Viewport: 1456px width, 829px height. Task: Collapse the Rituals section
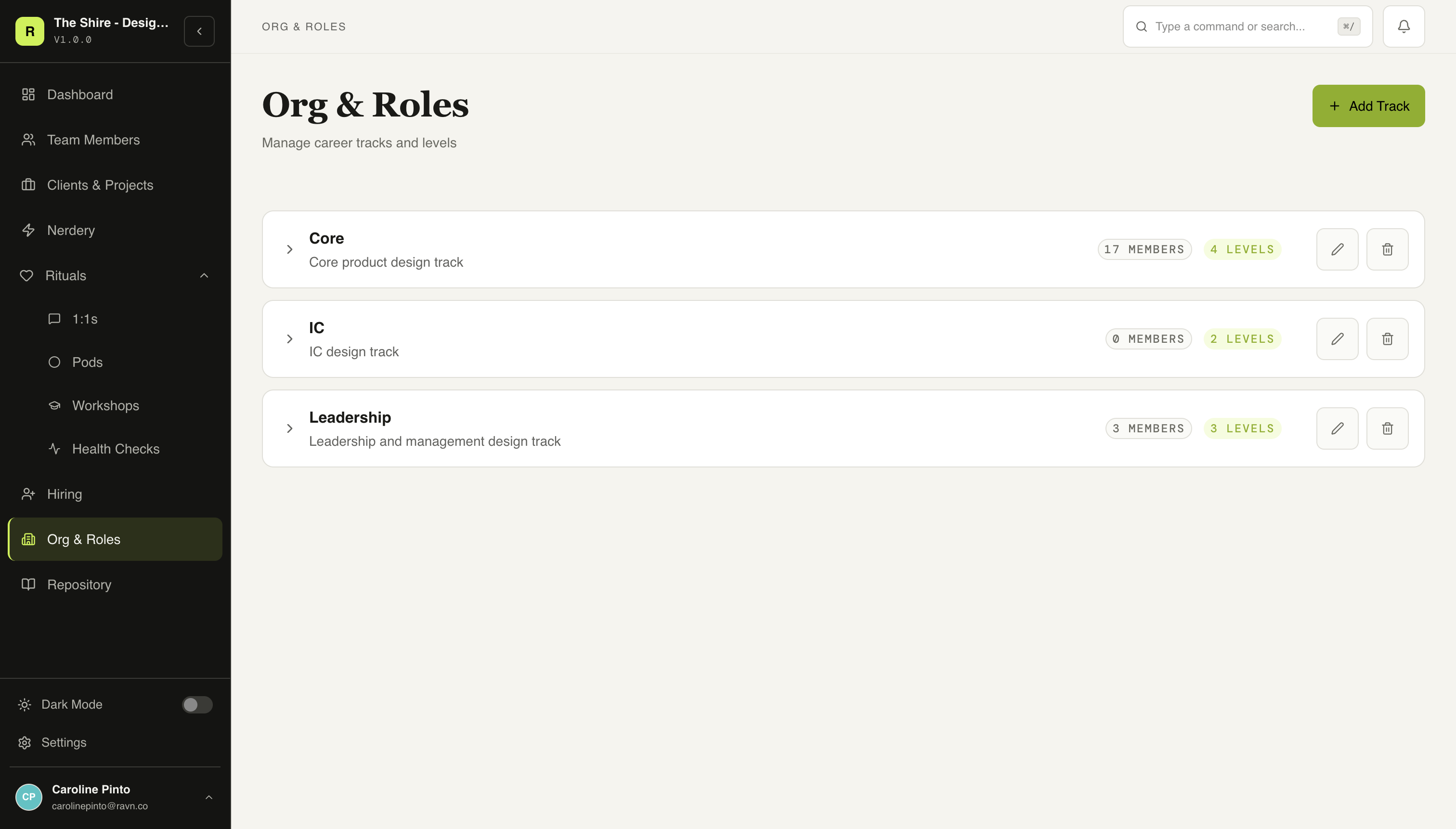(204, 275)
